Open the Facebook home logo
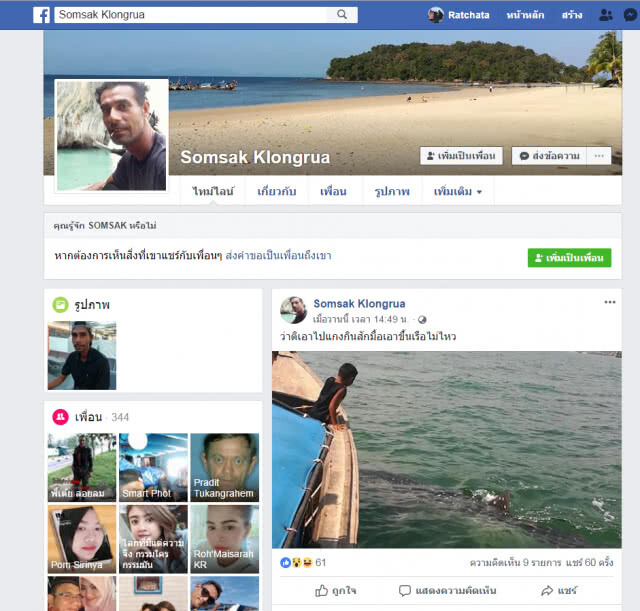Image resolution: width=640 pixels, height=611 pixels. coord(41,15)
